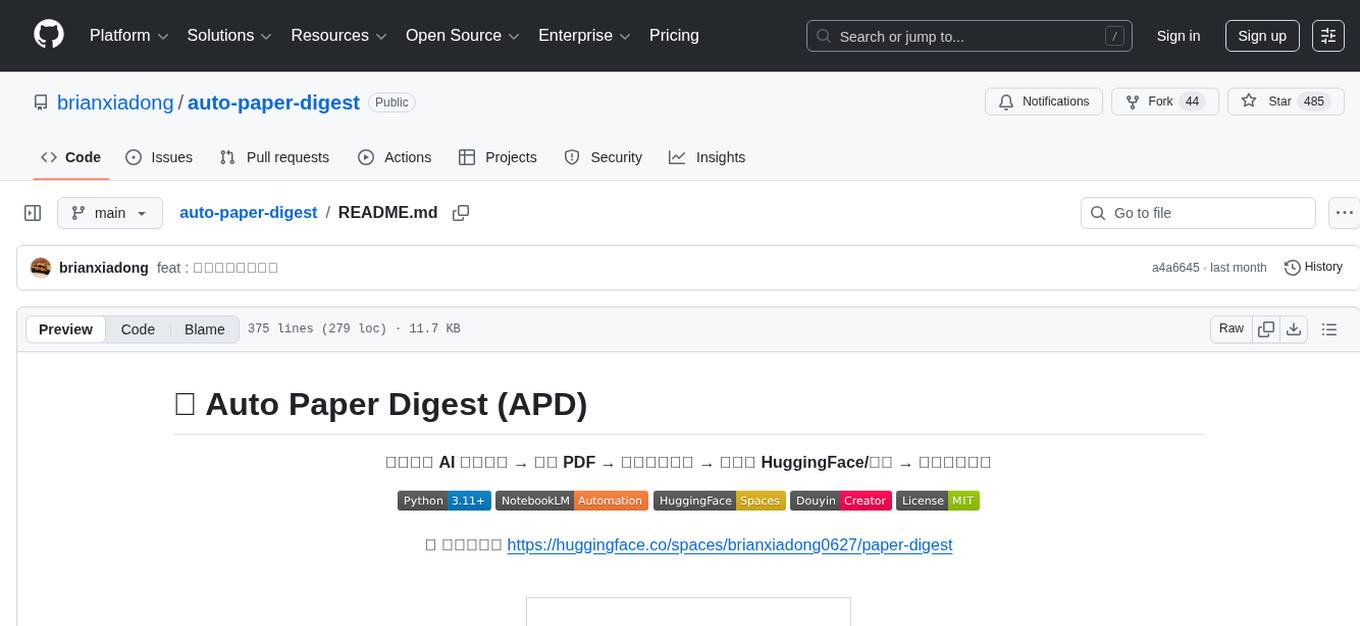View the file History
Screen dimensions: 1360x626
(x=1313, y=267)
